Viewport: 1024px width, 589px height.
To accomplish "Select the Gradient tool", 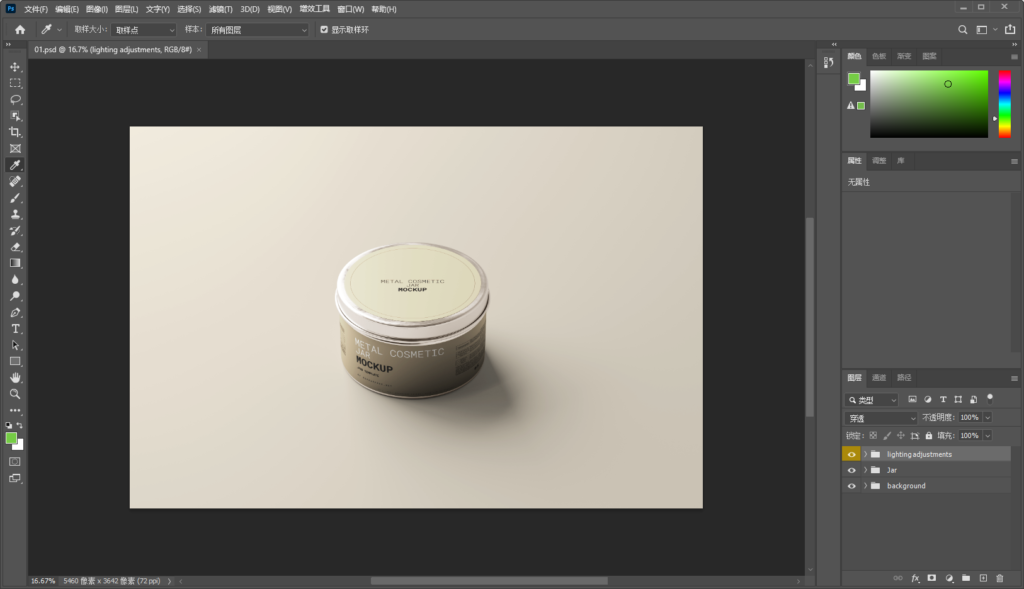I will point(15,263).
